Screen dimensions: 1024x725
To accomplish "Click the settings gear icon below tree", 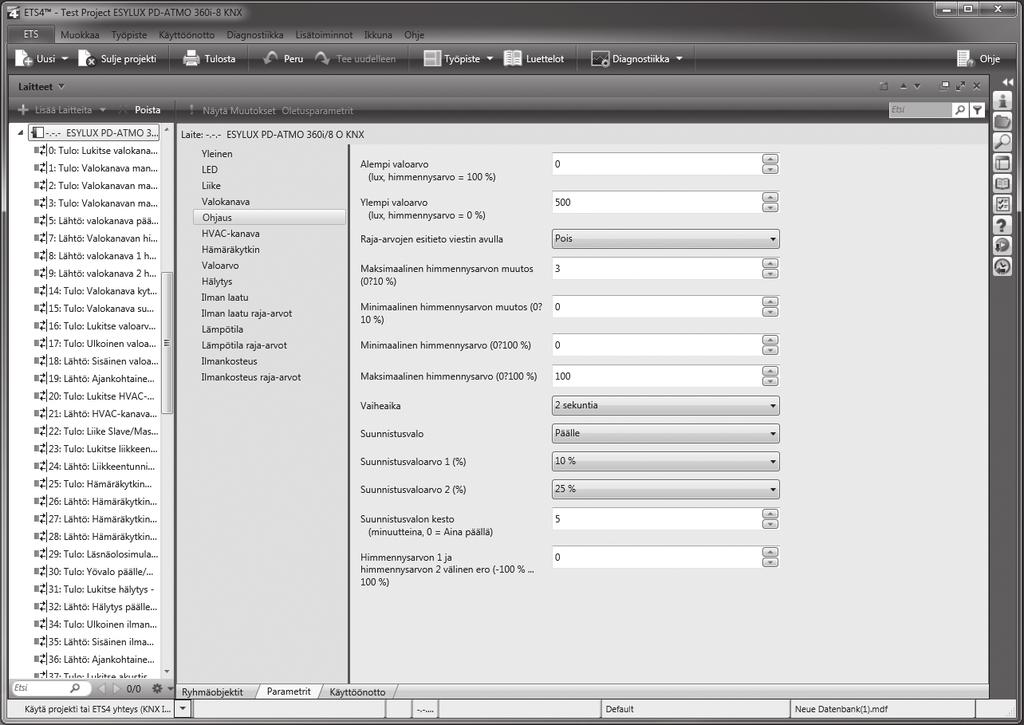I will [x=157, y=688].
